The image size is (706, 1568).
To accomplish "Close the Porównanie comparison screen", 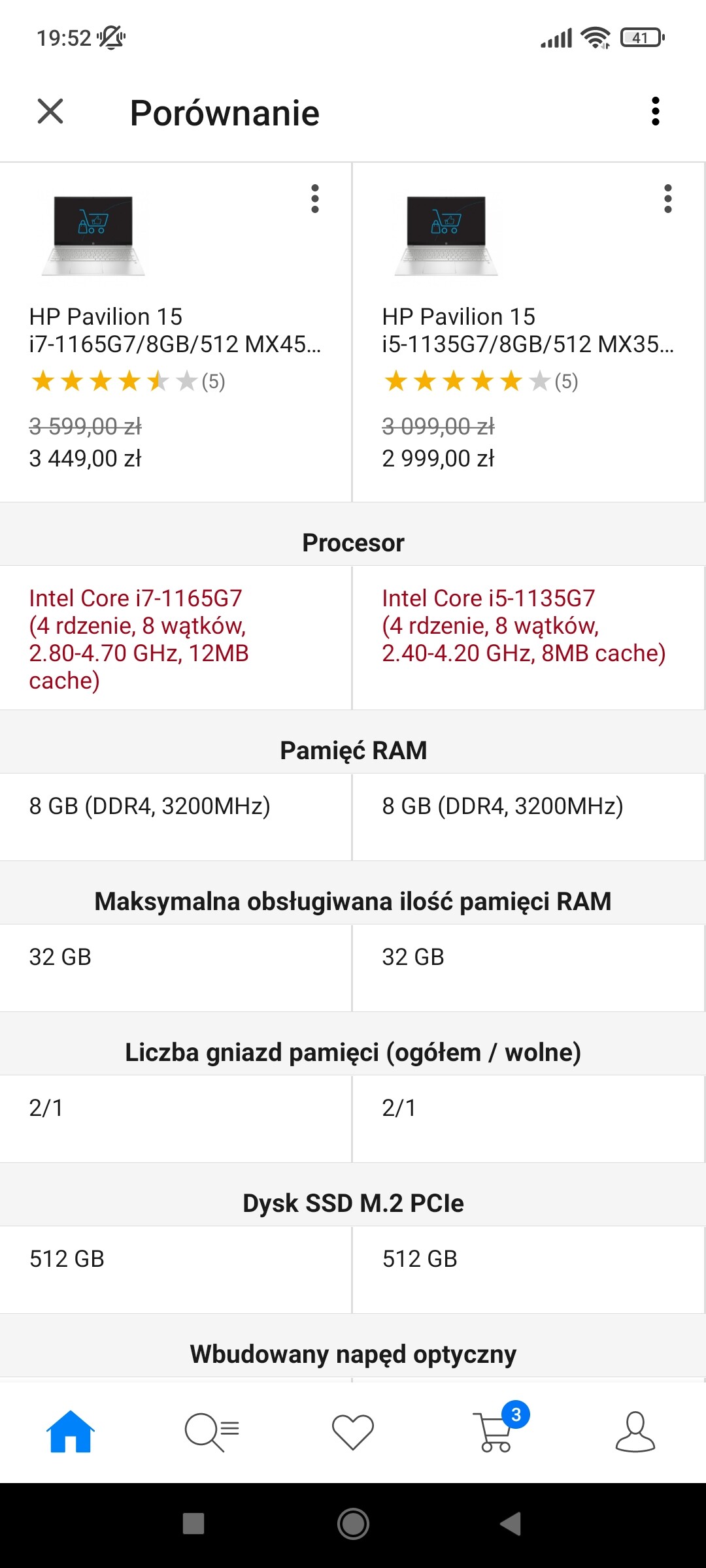I will click(50, 111).
